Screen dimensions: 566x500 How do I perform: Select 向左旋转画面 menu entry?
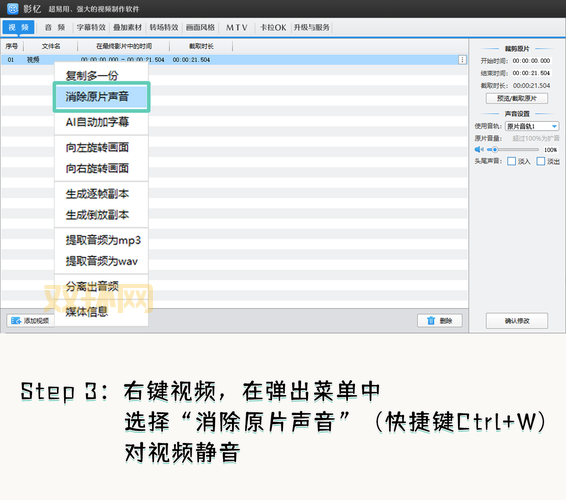coord(101,147)
